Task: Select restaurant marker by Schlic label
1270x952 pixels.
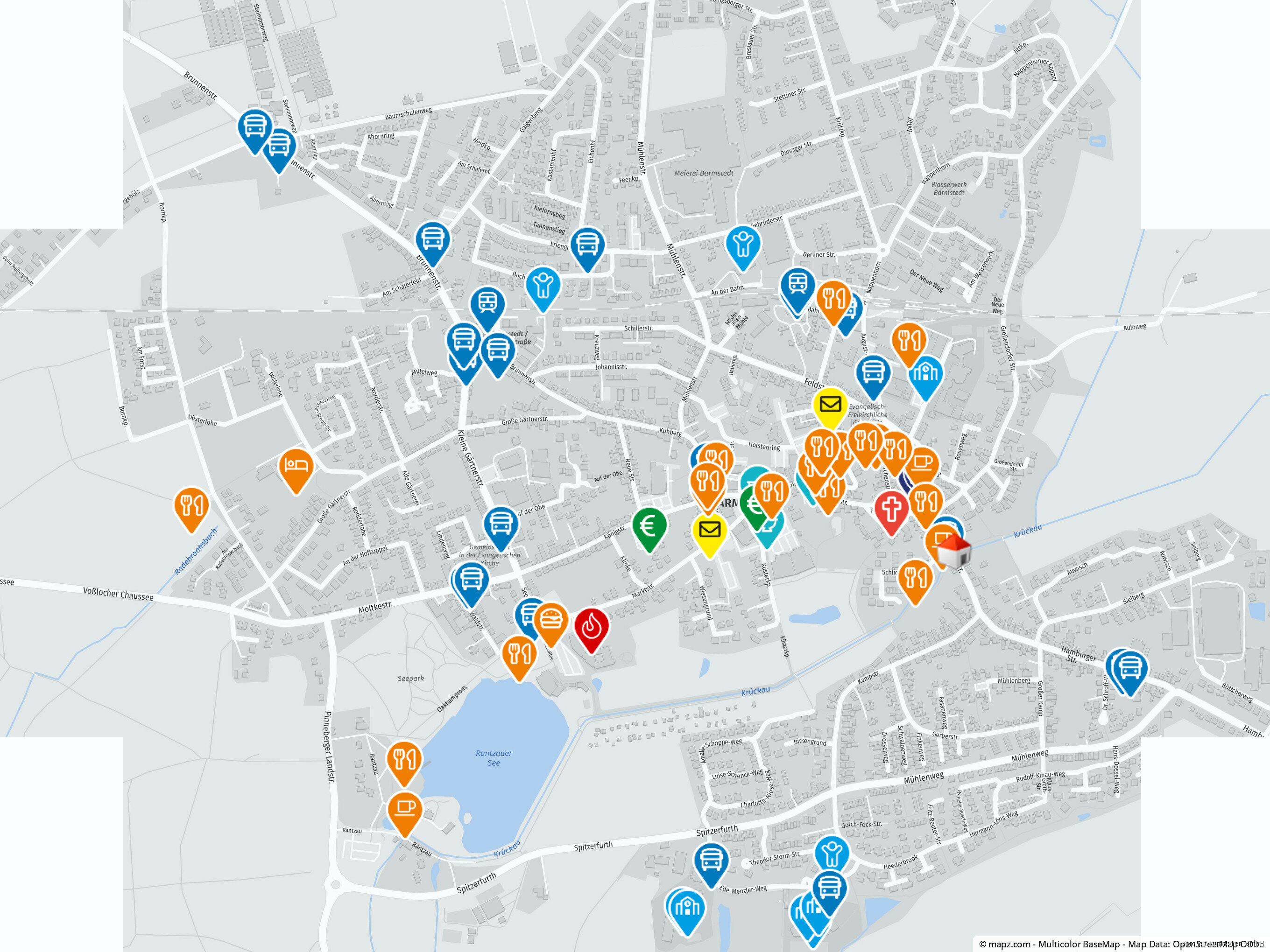Action: pos(915,582)
